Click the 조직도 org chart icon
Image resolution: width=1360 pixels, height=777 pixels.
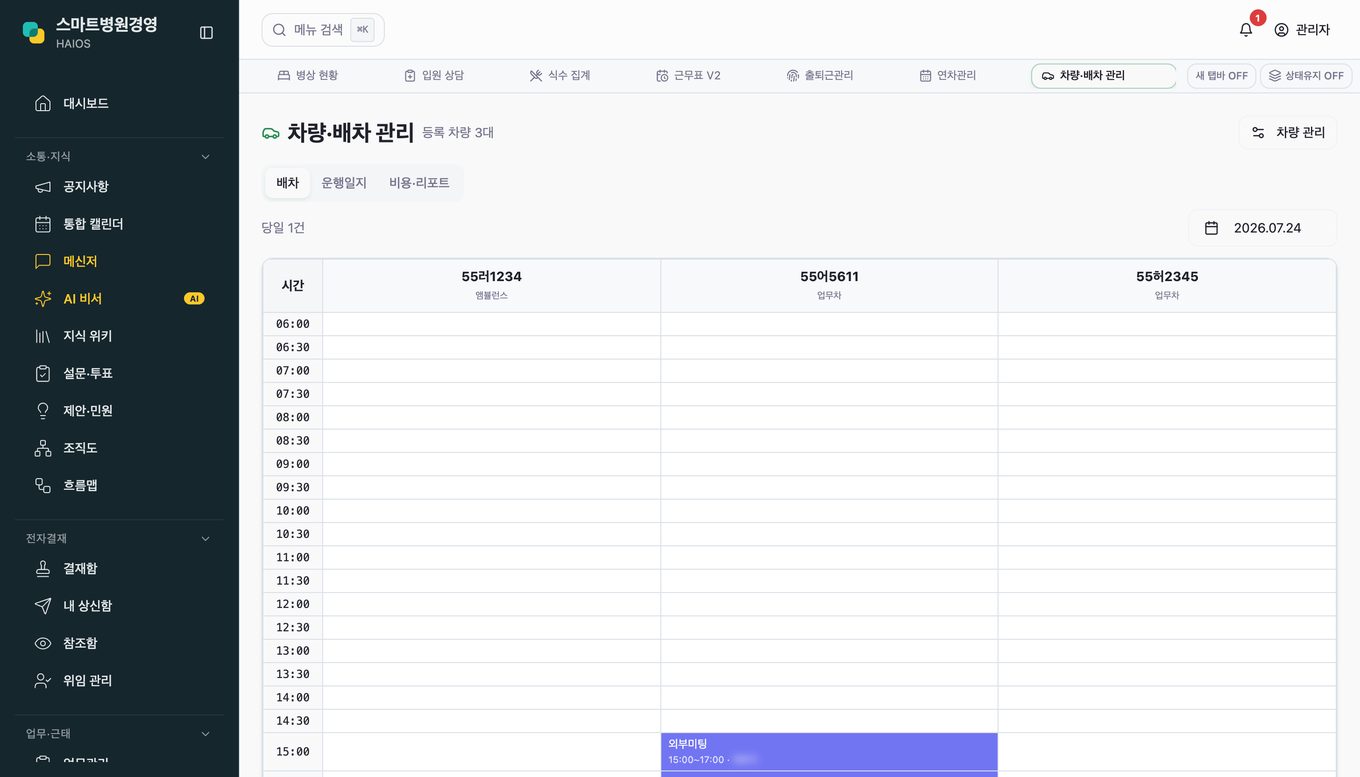pos(43,448)
